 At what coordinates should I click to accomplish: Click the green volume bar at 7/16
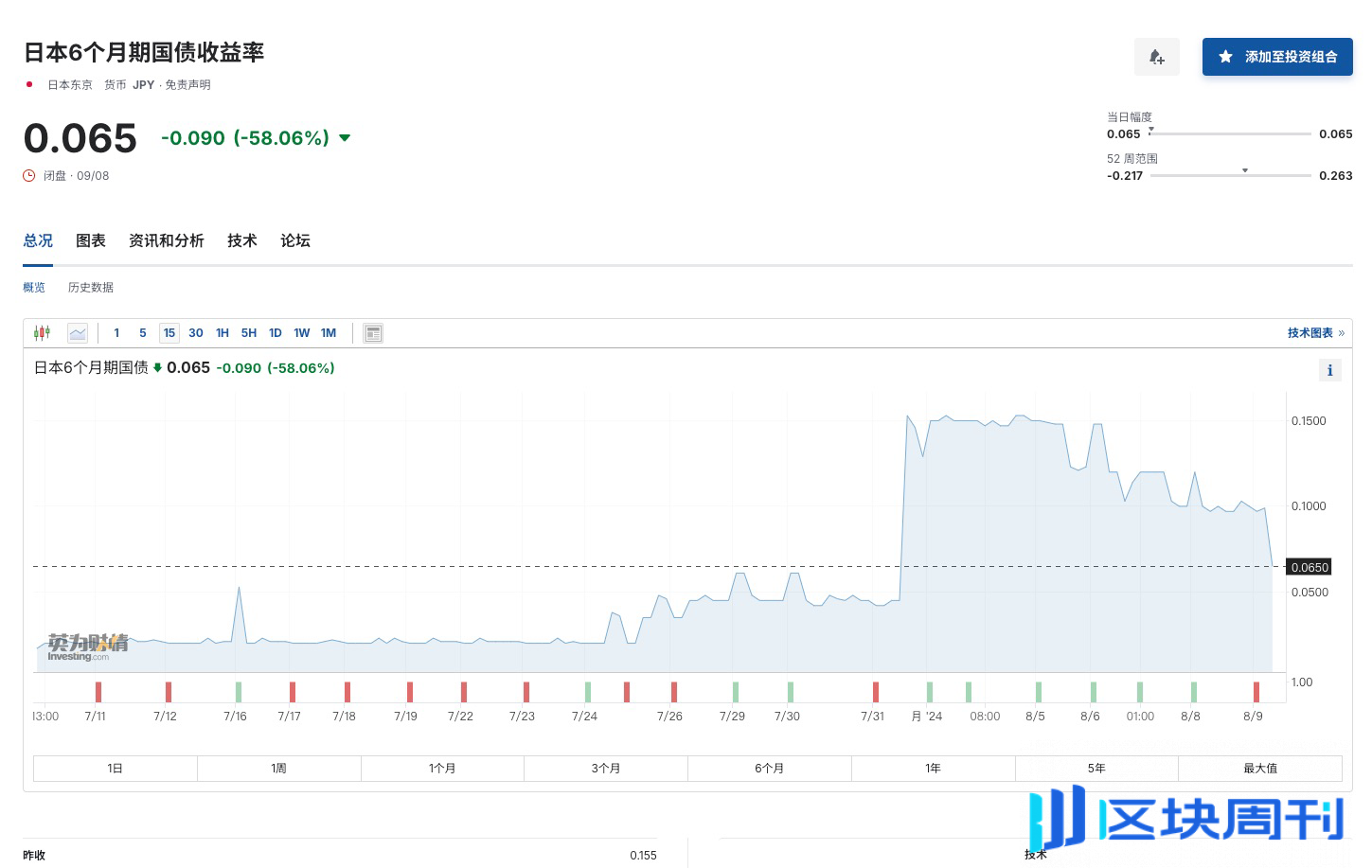click(239, 692)
